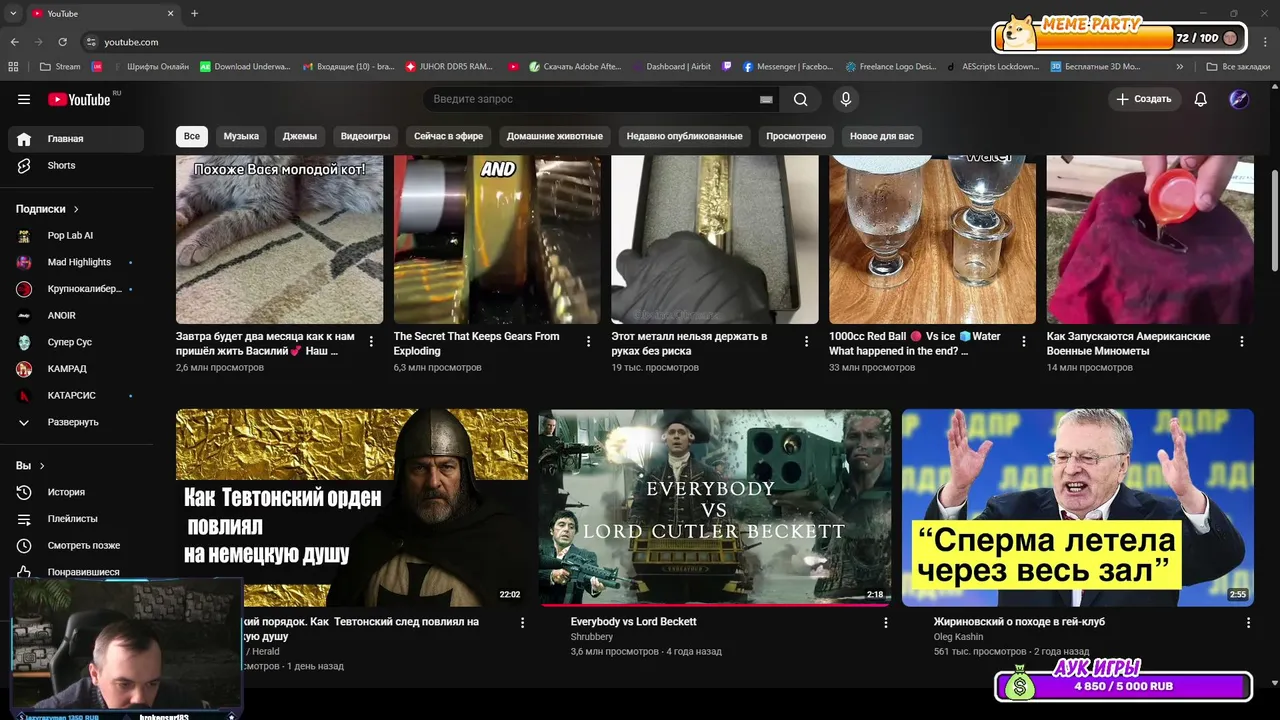Select the Музыка filter chip
This screenshot has width=1280, height=720.
point(241,136)
